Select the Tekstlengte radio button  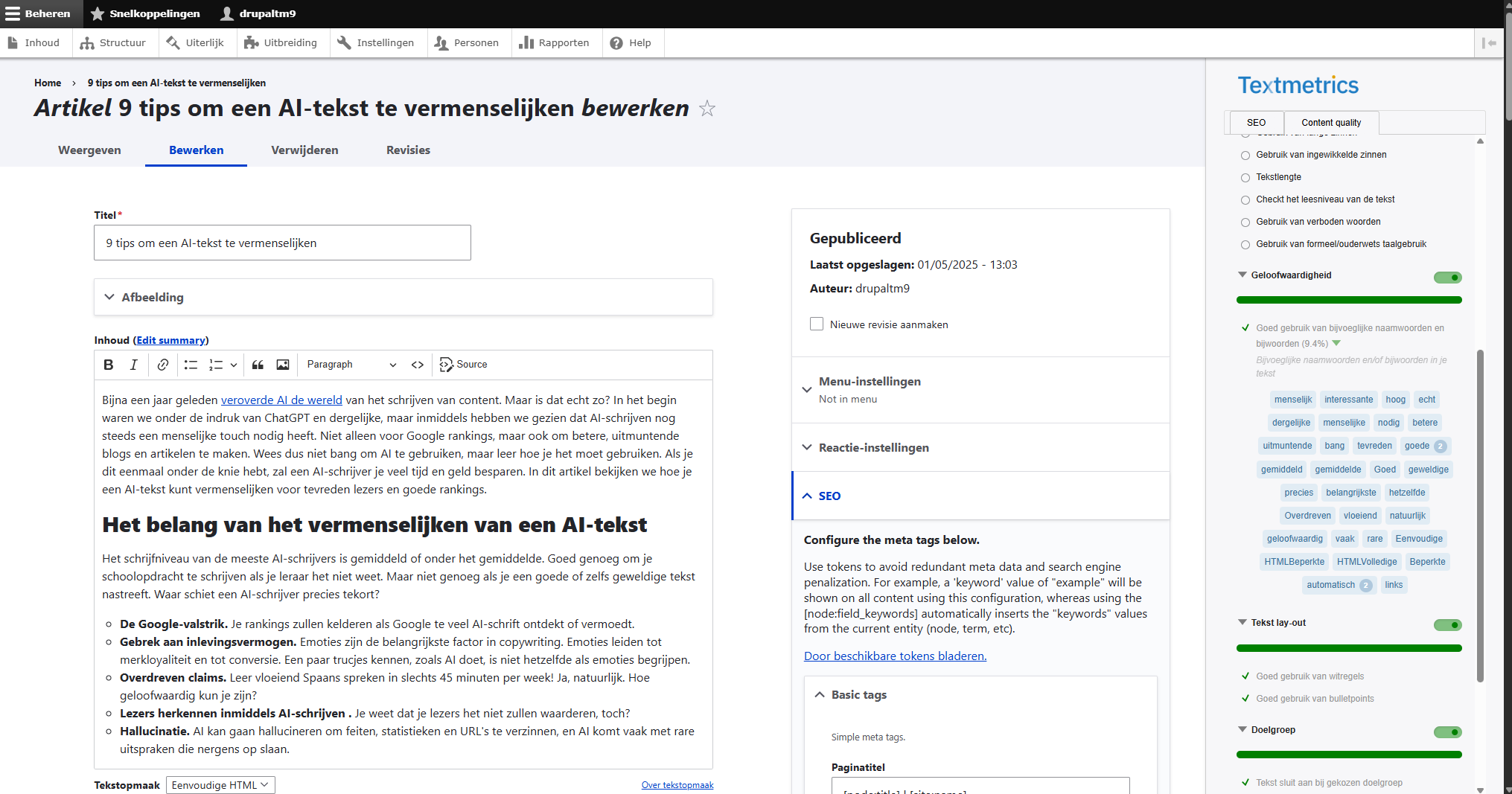(x=1245, y=178)
